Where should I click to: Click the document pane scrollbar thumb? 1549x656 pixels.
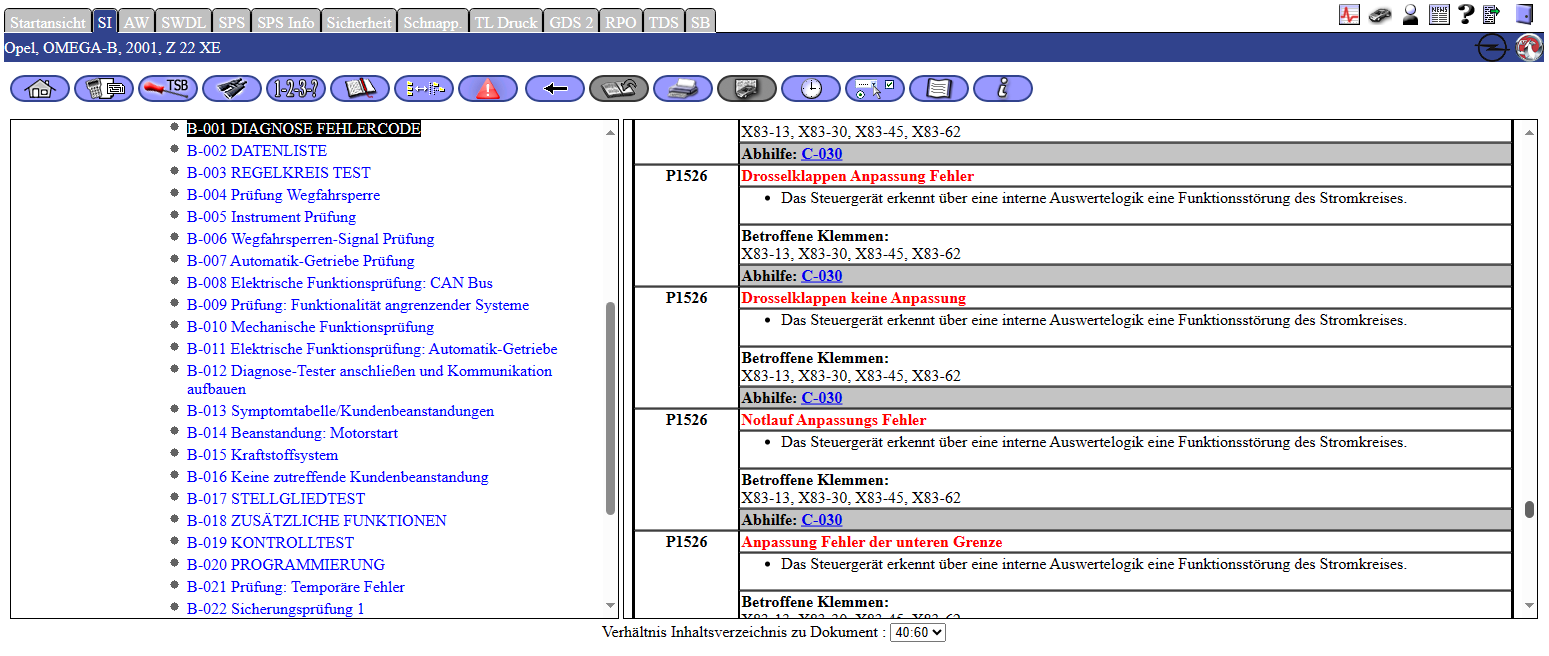coord(1529,510)
